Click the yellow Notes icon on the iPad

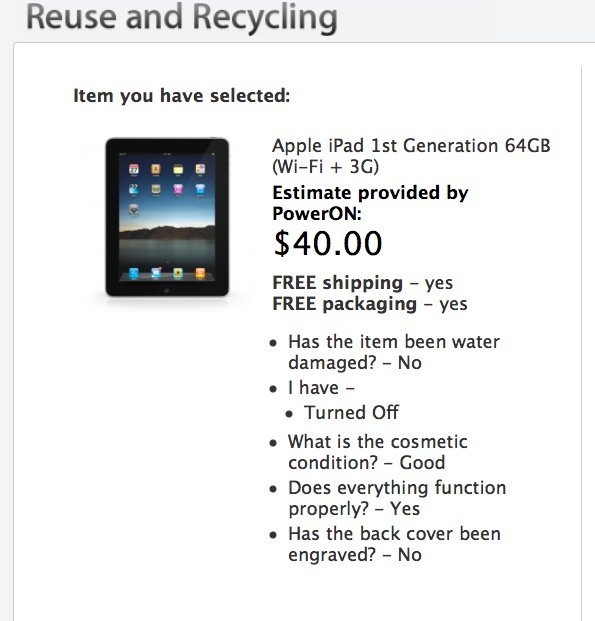pos(178,170)
